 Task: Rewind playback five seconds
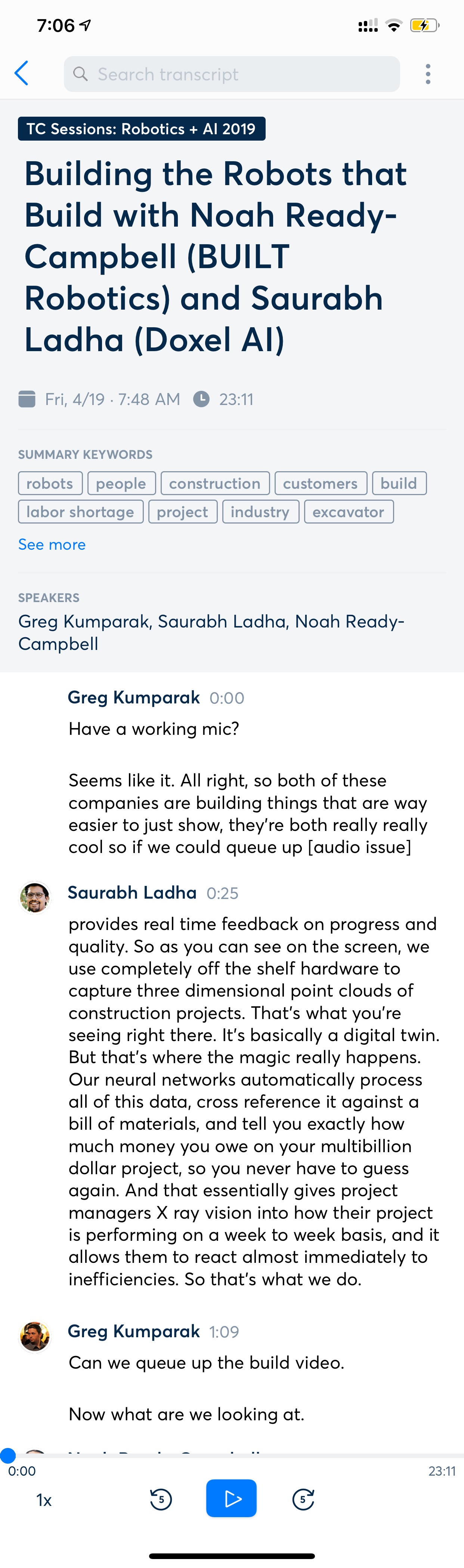click(x=161, y=1498)
